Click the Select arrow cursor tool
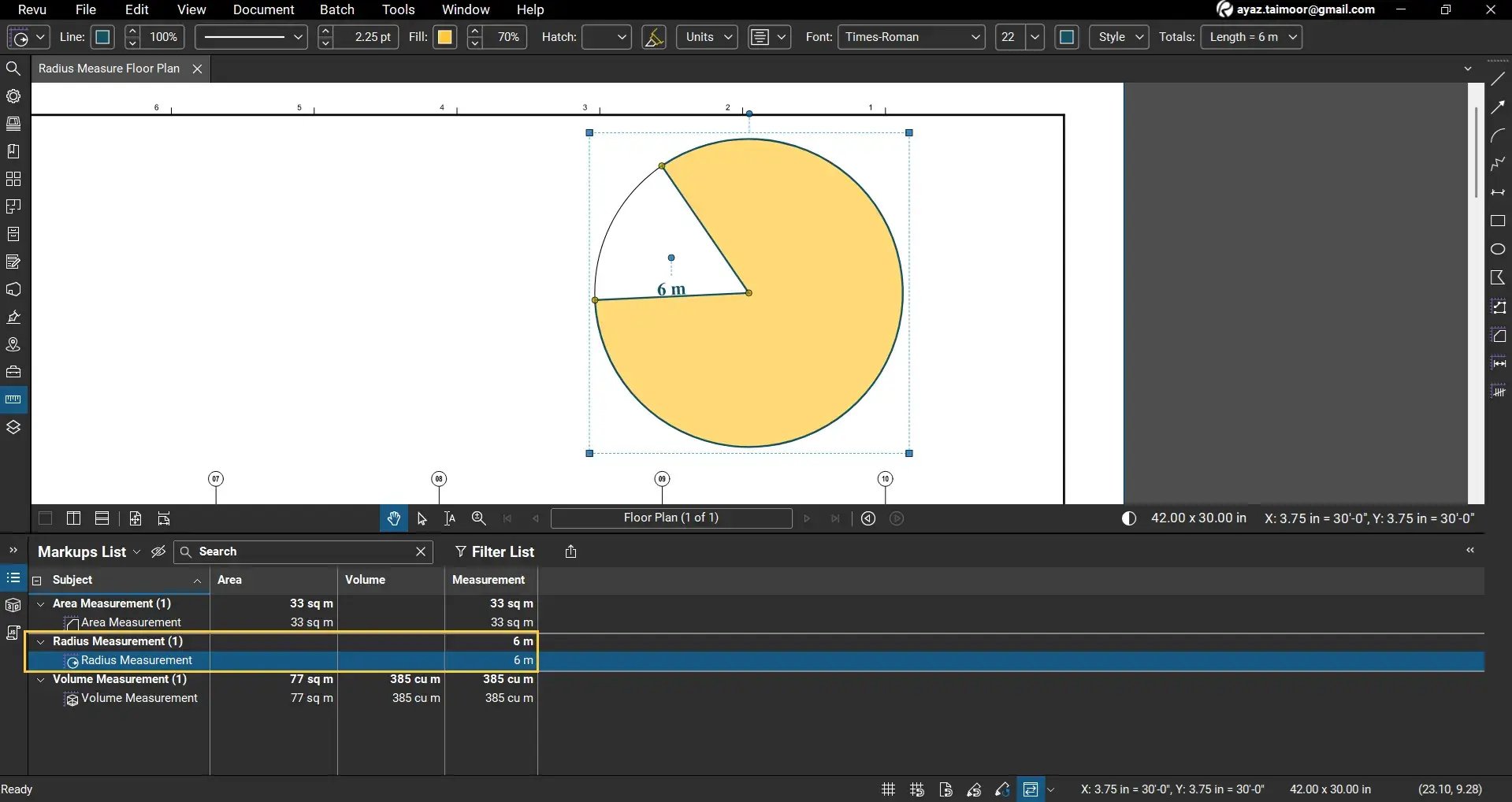Screen dimensions: 1512x802 (x=422, y=518)
